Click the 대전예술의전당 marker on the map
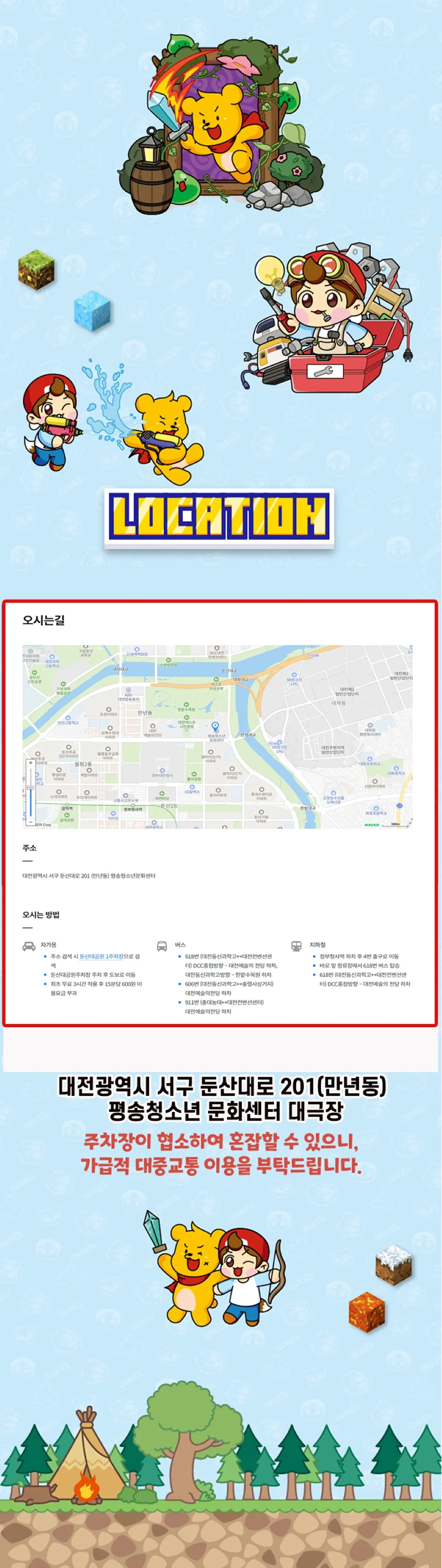 (x=153, y=731)
